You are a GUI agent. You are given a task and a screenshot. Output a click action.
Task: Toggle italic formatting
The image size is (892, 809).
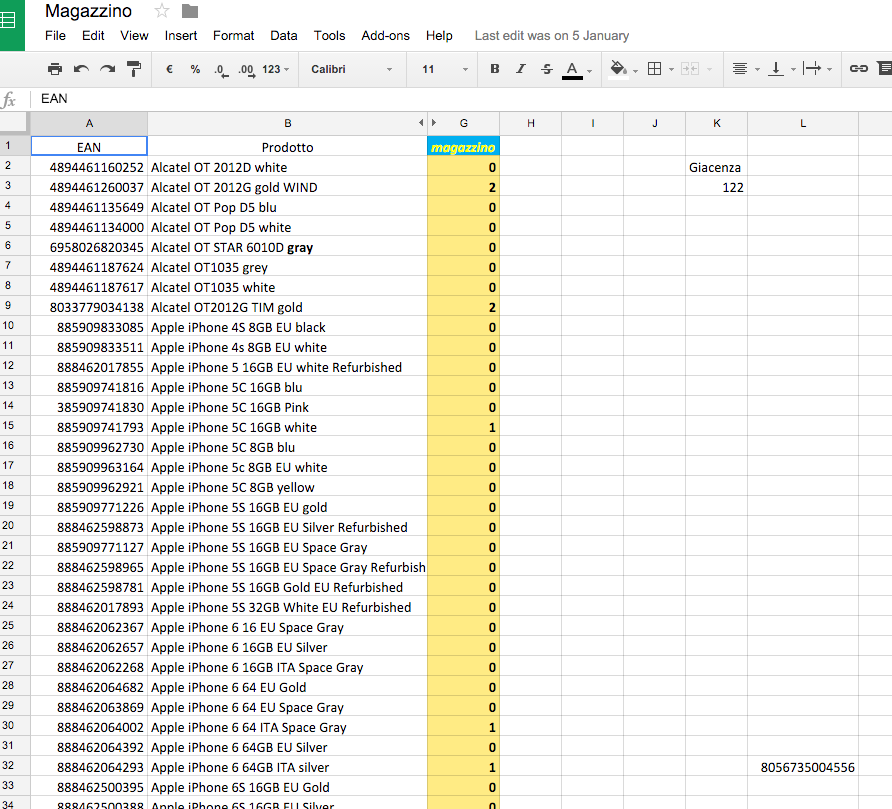coord(521,69)
